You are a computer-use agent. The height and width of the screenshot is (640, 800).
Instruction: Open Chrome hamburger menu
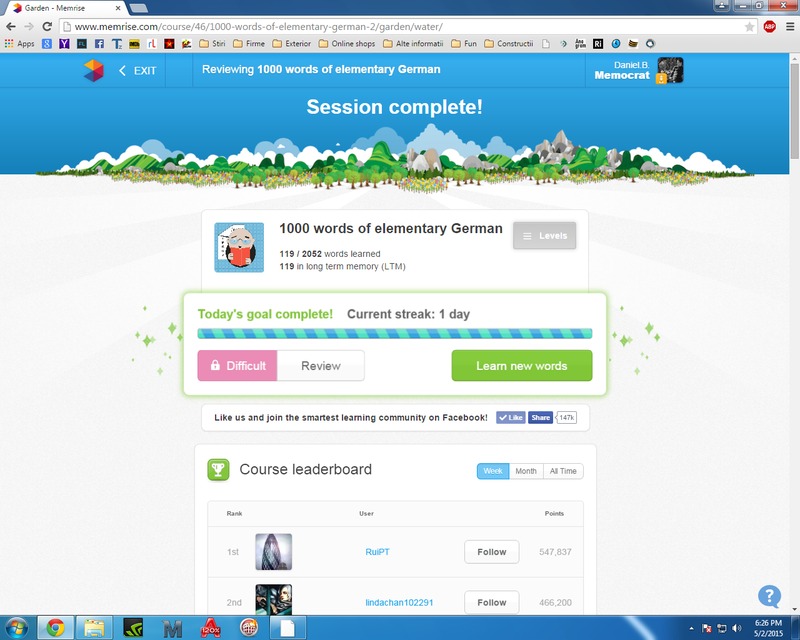789,27
